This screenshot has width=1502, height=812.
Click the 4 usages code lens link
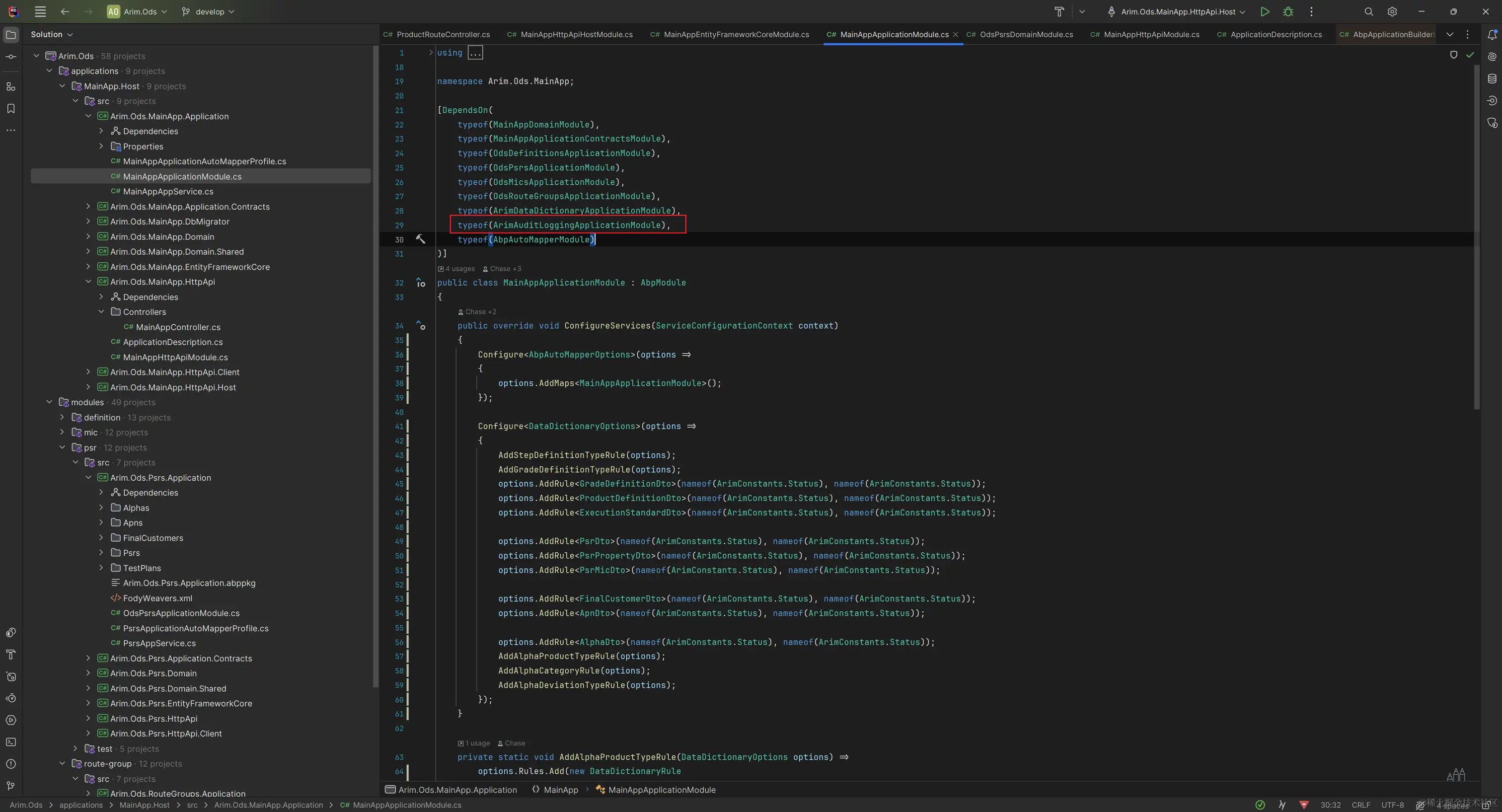pyautogui.click(x=459, y=269)
